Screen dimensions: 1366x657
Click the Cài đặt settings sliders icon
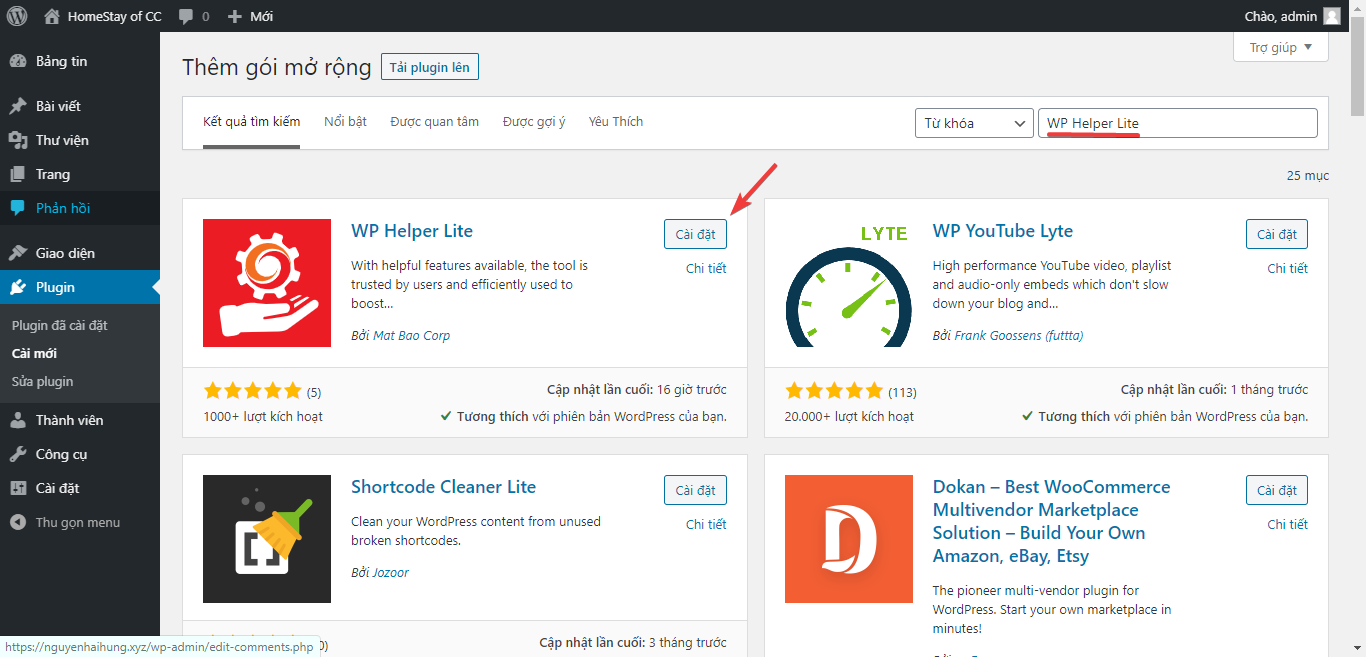point(18,488)
